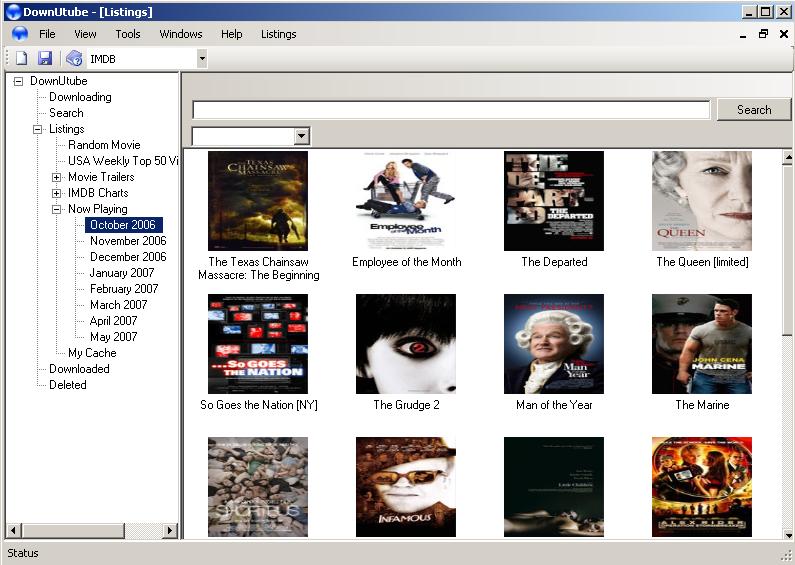The height and width of the screenshot is (565, 795).
Task: Select January 2007 listing
Action: [x=122, y=273]
